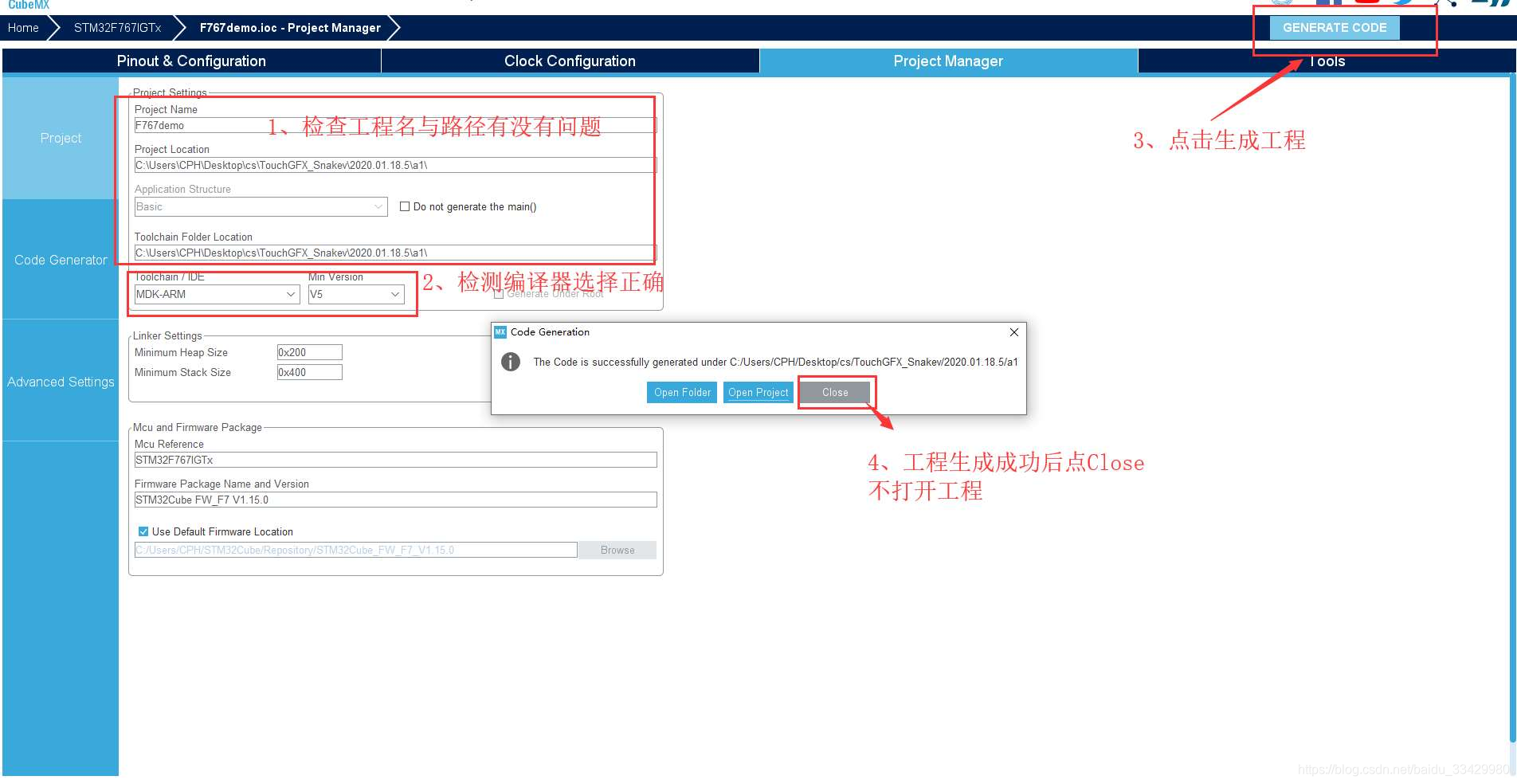Close Code Generation dialog with X
1517x784 pixels.
tap(1013, 332)
